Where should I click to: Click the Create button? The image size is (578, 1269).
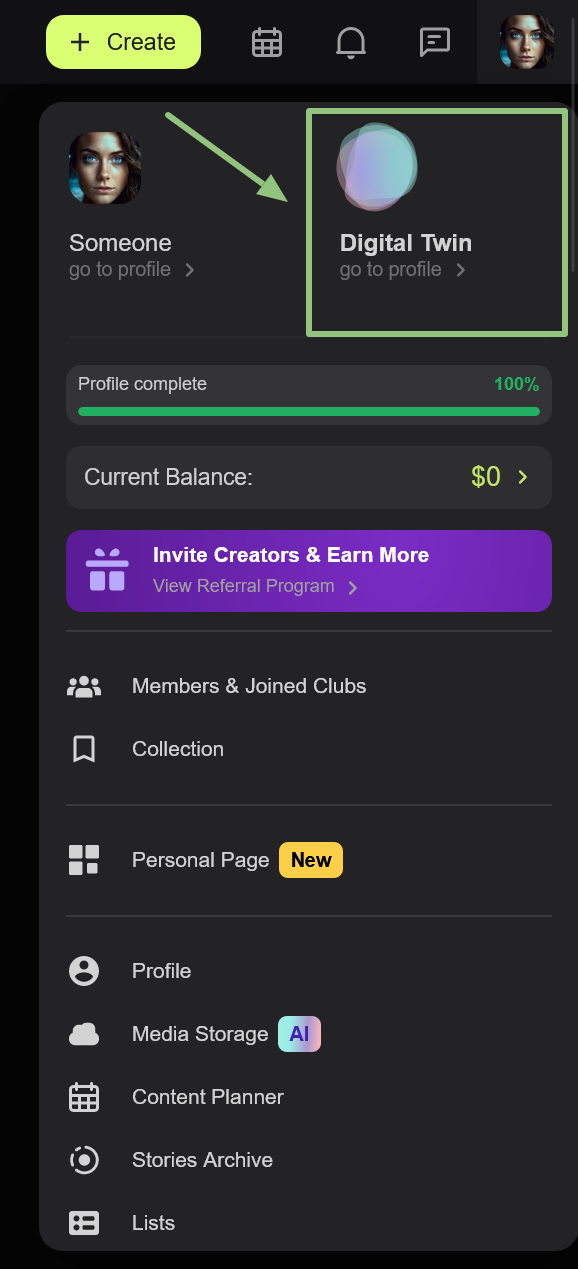(x=123, y=42)
